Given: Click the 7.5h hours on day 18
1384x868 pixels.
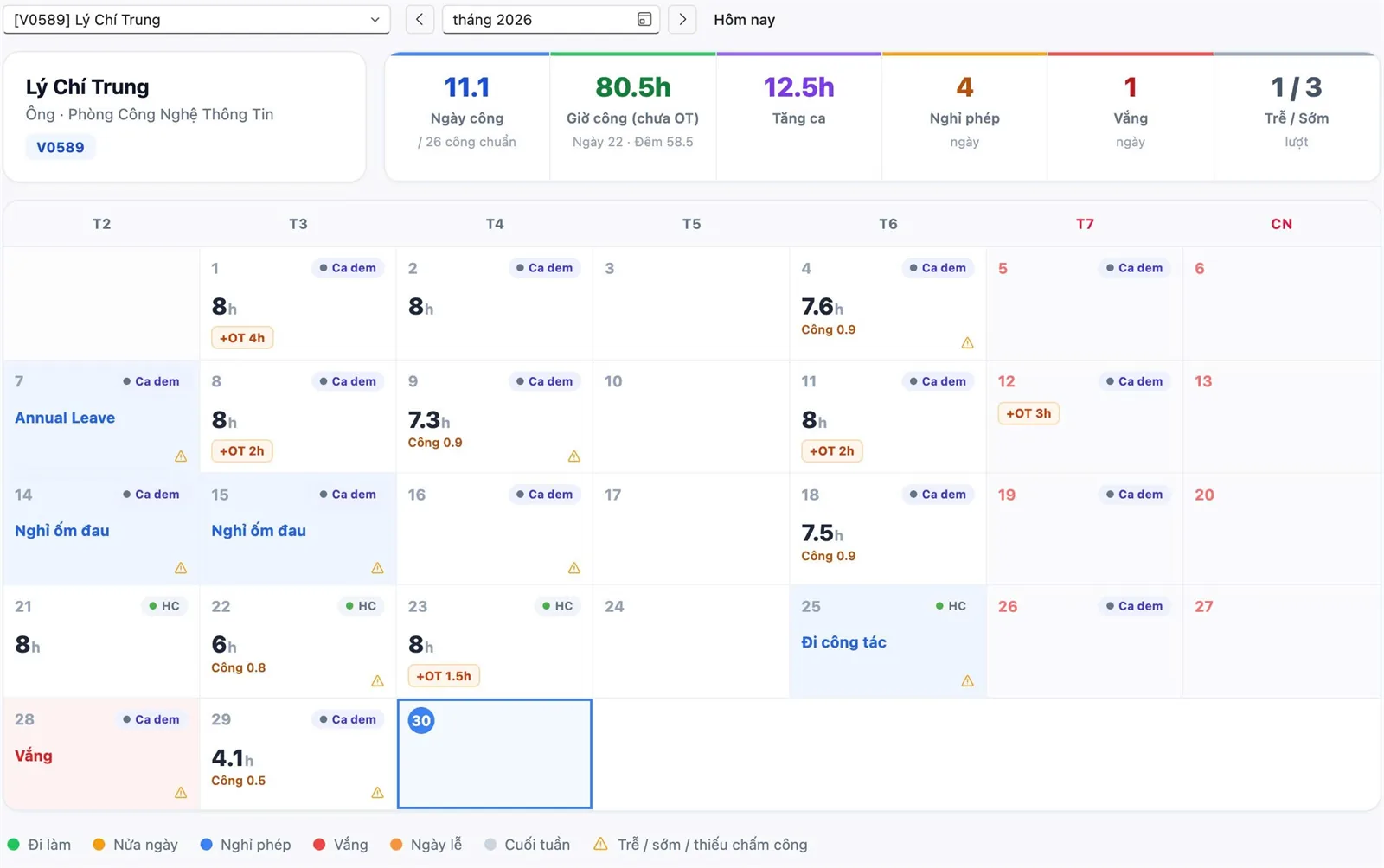Looking at the screenshot, I should (x=822, y=533).
